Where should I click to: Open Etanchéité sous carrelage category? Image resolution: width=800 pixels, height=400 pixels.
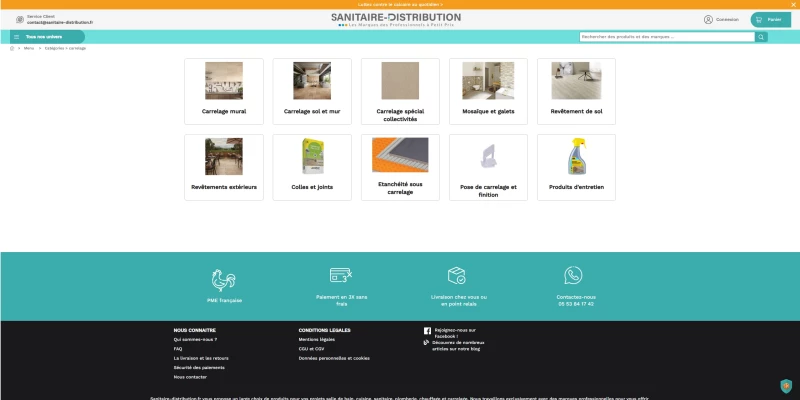click(x=400, y=167)
